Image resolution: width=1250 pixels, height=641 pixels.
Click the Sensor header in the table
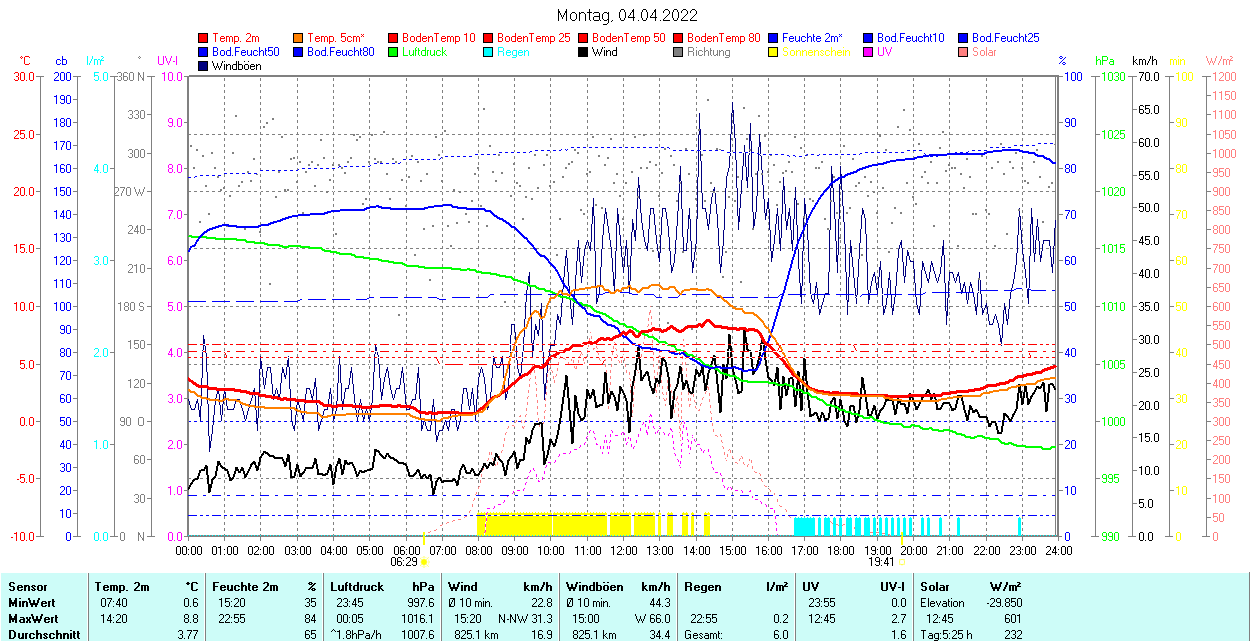click(x=27, y=587)
